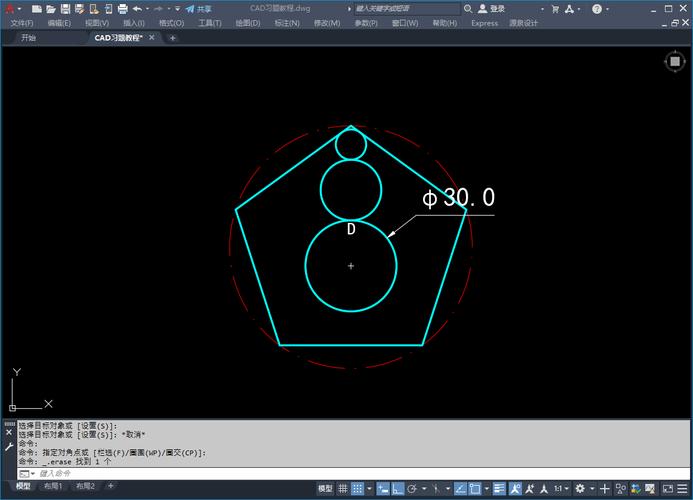The height and width of the screenshot is (500, 693).
Task: Open the 修改(M) menu
Action: point(327,23)
